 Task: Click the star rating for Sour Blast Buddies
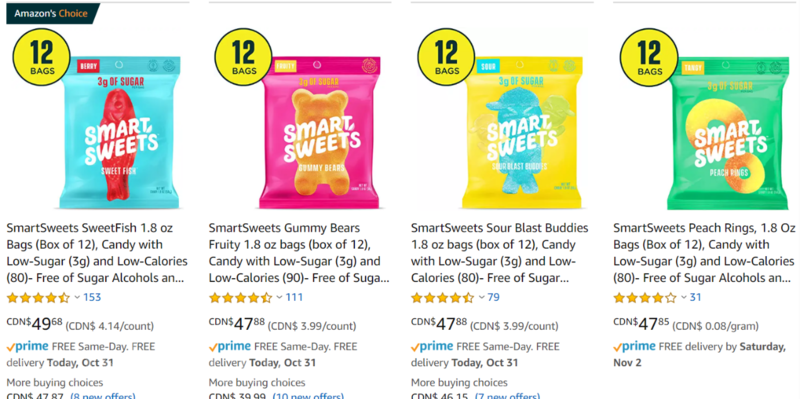point(442,297)
